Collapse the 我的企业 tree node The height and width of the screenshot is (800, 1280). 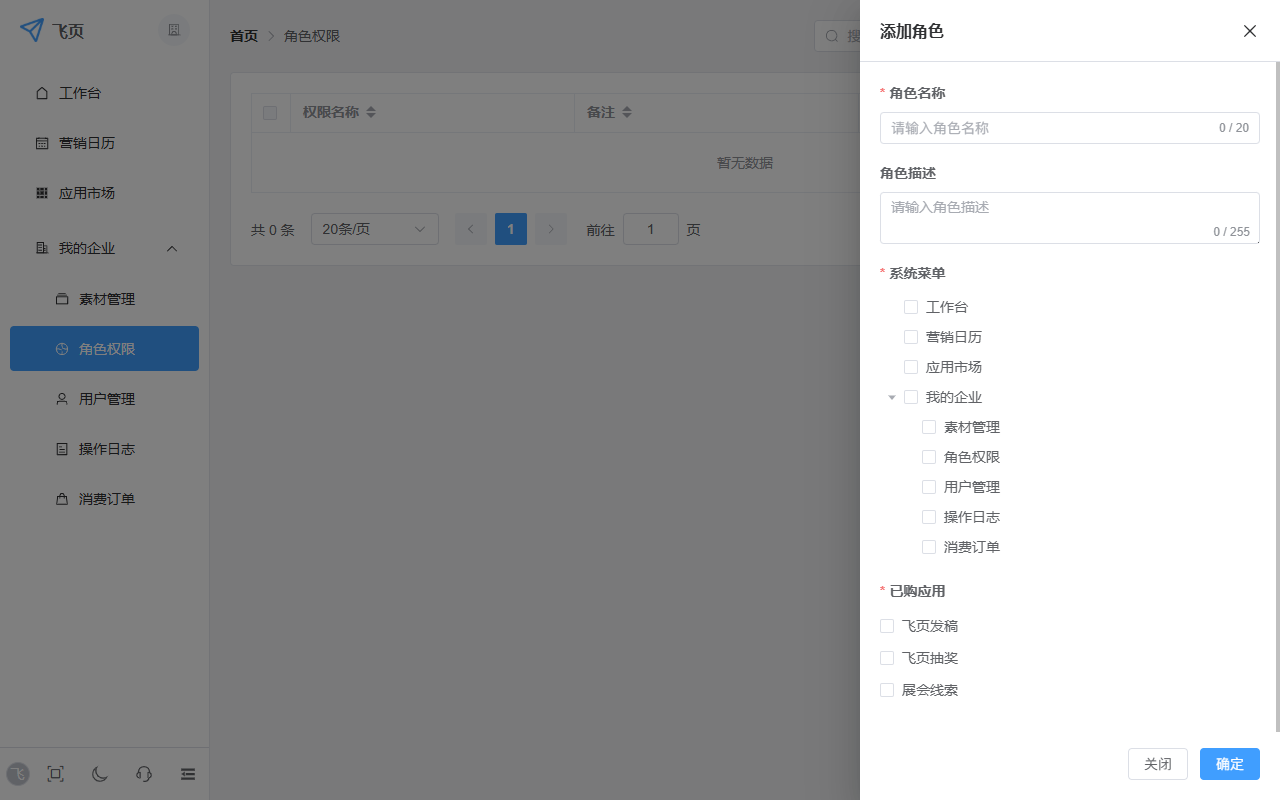click(x=892, y=397)
